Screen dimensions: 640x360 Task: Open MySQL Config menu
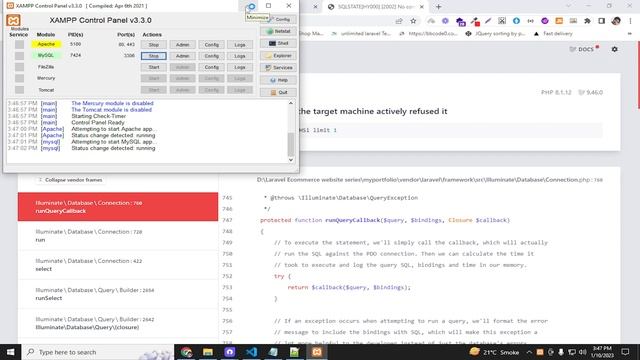(x=211, y=56)
